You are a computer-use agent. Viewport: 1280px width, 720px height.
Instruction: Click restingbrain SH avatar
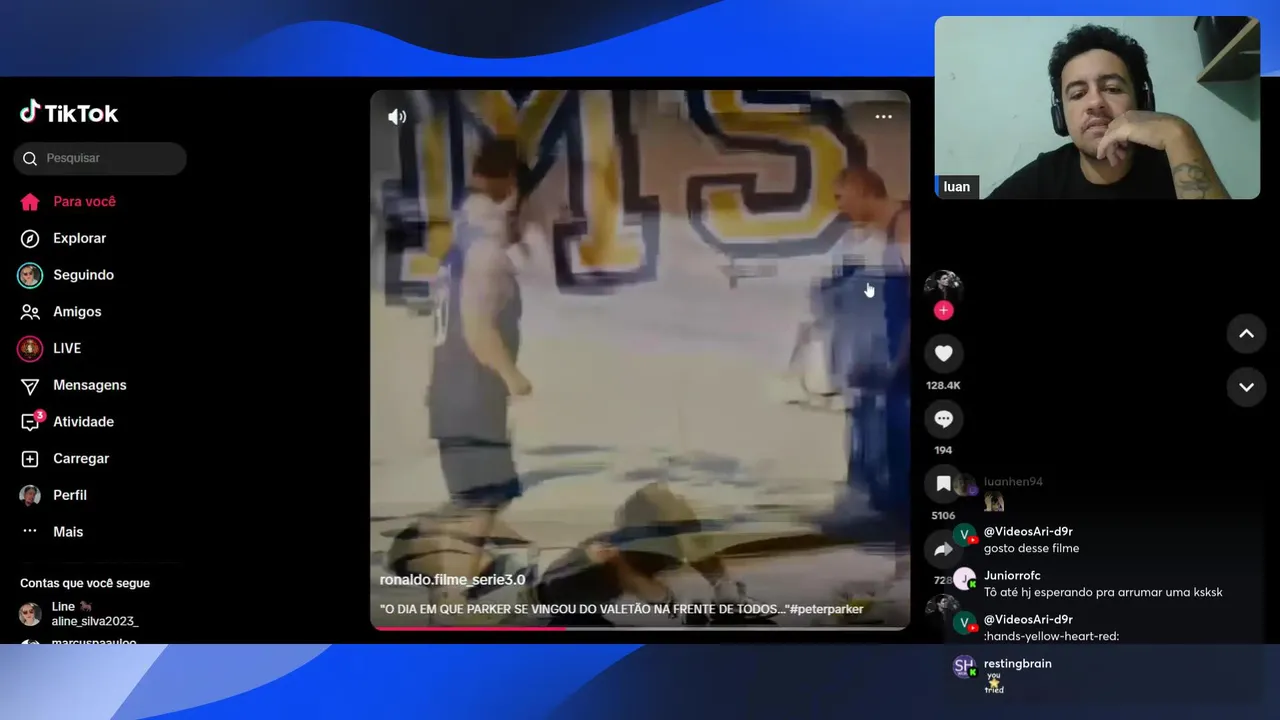[x=964, y=666]
